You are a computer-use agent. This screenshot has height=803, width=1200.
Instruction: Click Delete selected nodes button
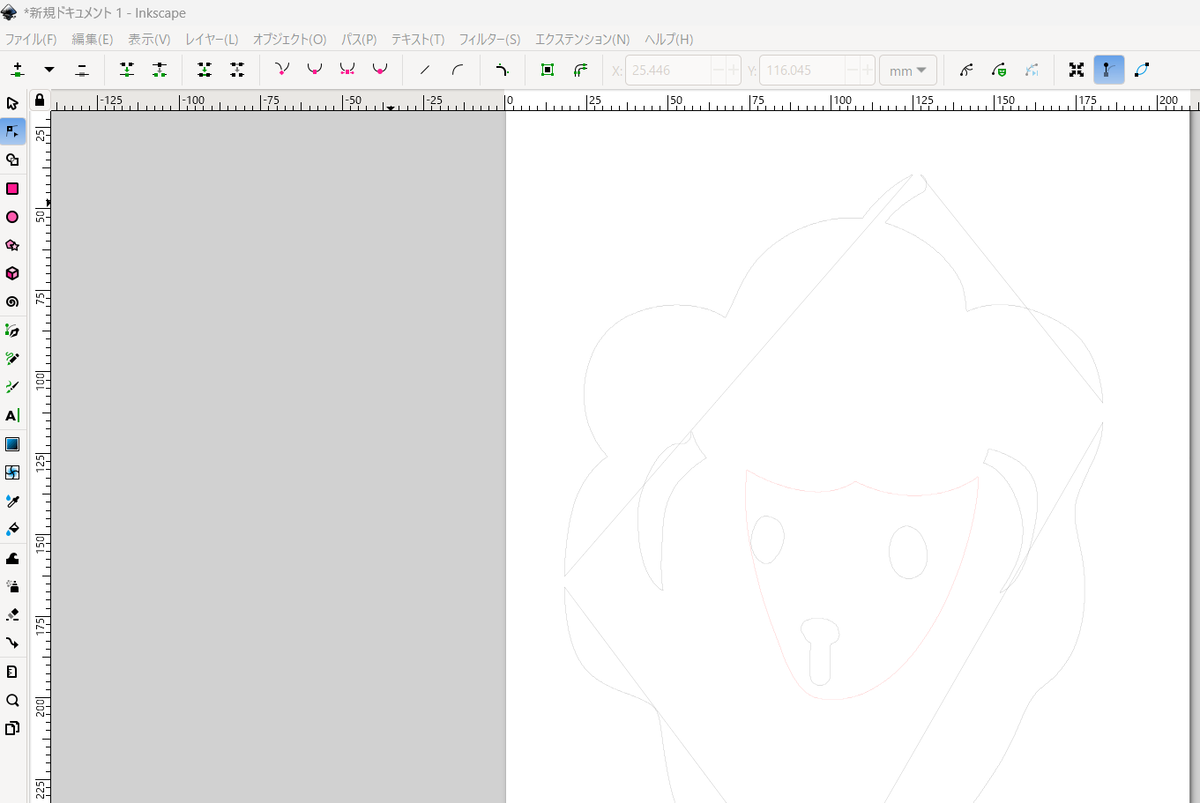point(82,70)
